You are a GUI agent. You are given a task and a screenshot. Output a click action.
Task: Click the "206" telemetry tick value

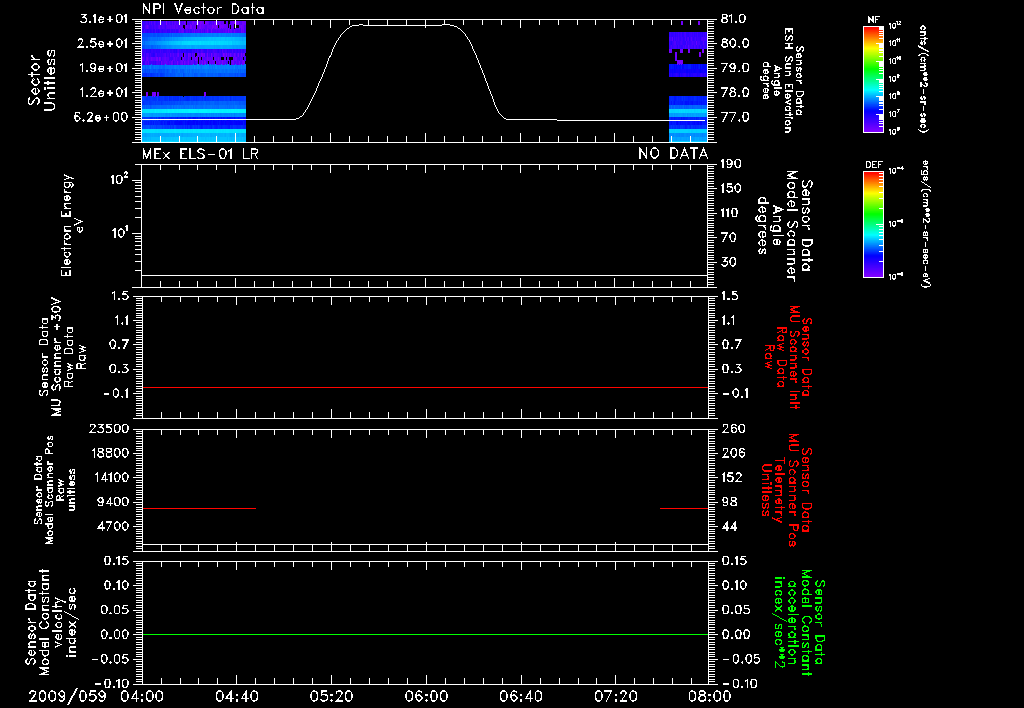731,453
